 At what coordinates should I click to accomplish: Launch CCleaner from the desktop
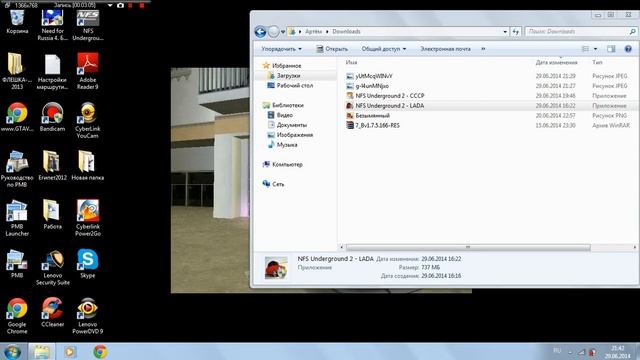point(52,312)
